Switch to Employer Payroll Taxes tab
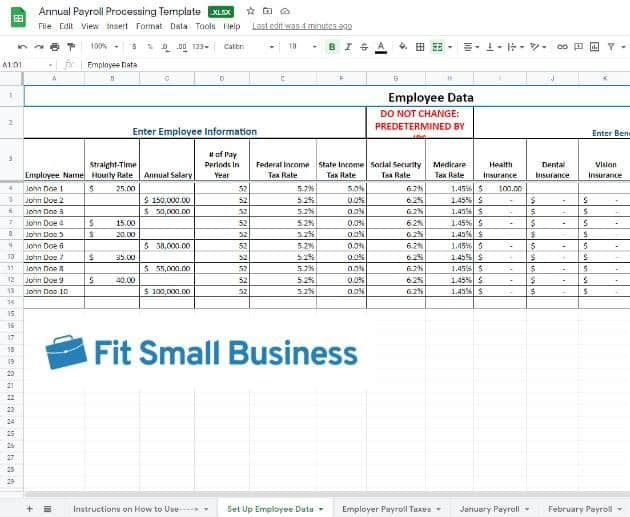Screen dimensions: 630x517 point(391,509)
